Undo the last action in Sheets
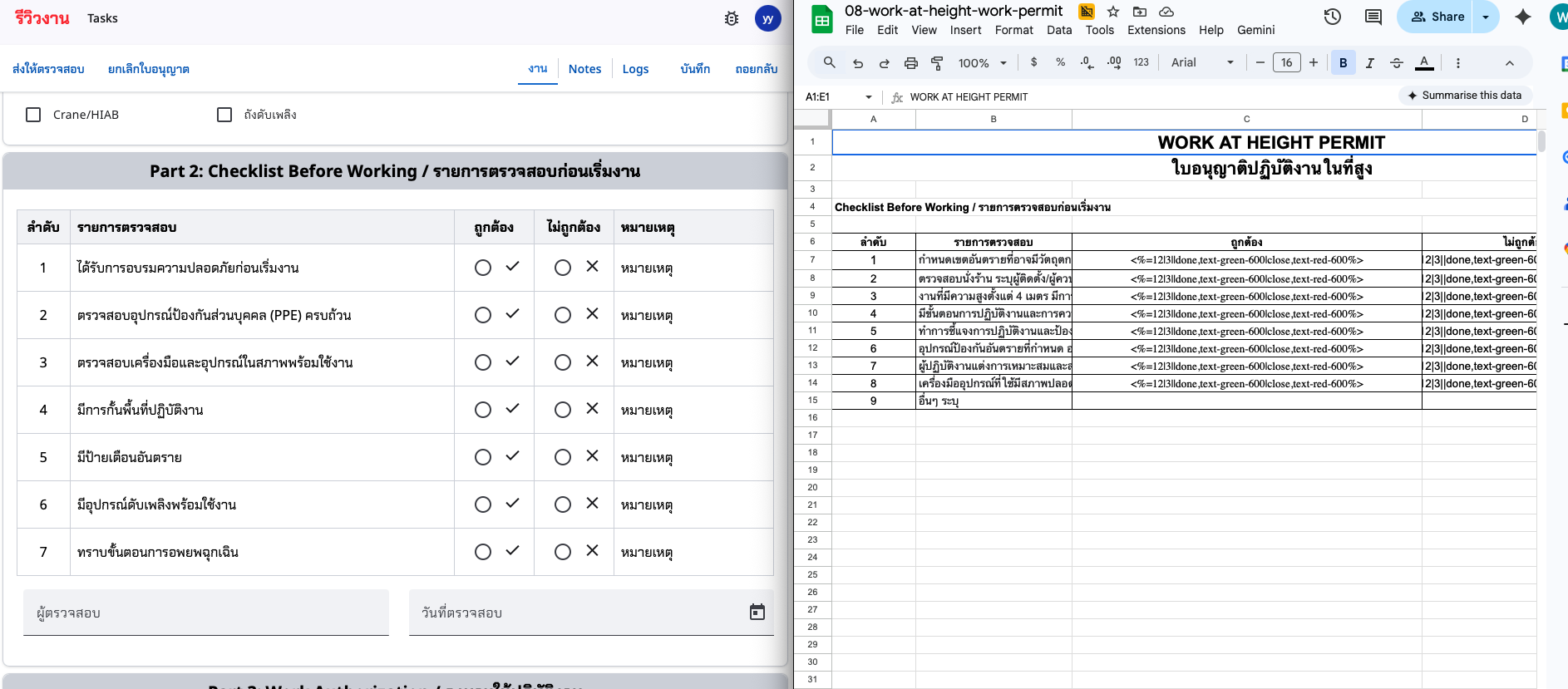1568x689 pixels. pos(858,62)
